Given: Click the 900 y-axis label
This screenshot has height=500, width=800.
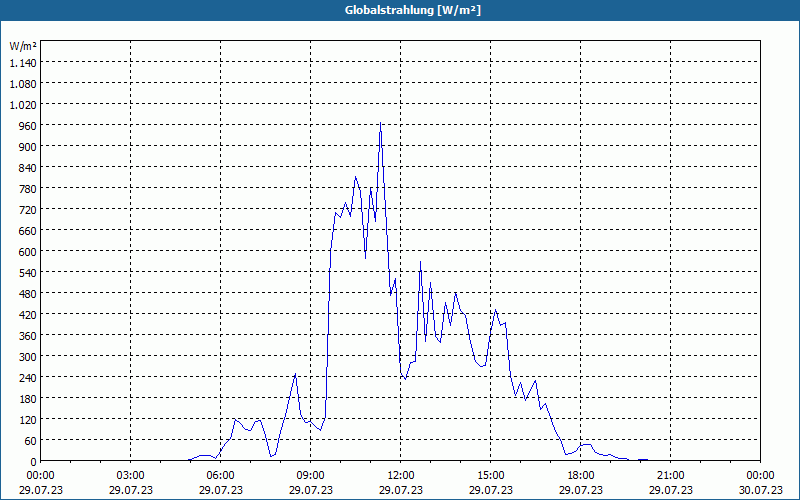Looking at the screenshot, I should coord(28,146).
